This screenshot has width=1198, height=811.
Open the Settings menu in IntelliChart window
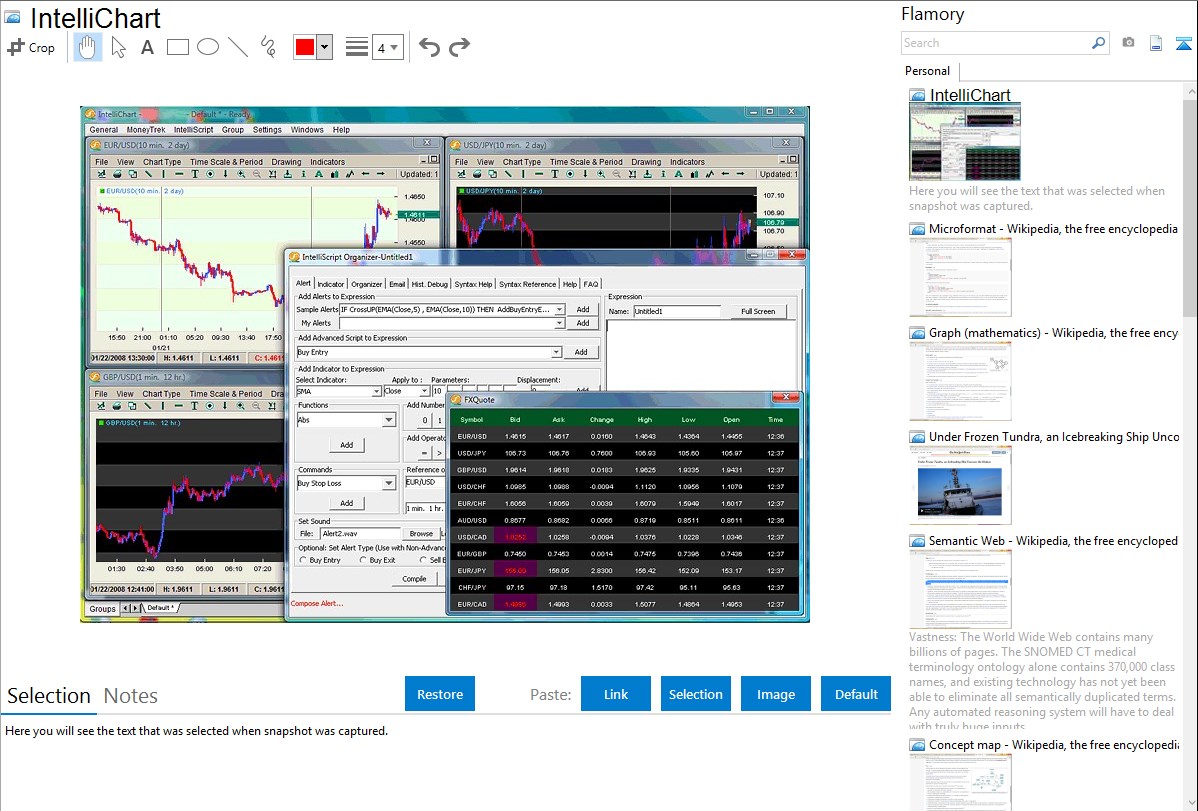(x=267, y=130)
